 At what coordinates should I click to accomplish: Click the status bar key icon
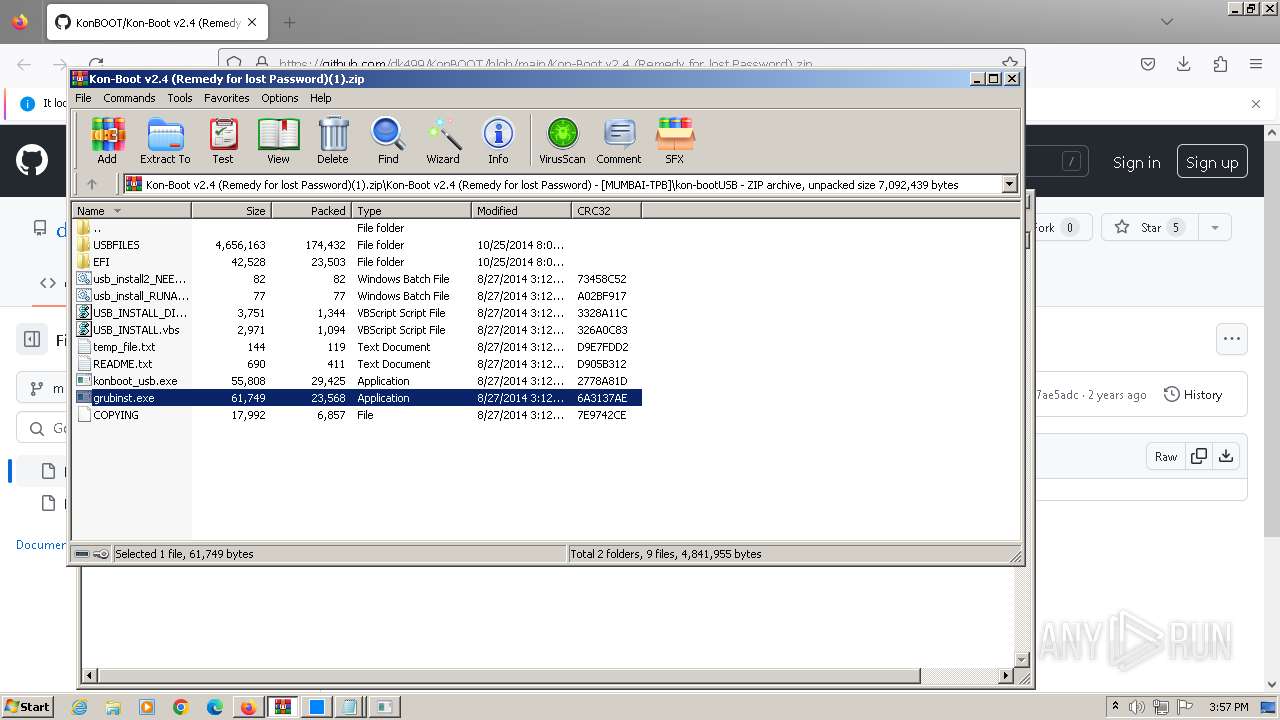click(101, 554)
